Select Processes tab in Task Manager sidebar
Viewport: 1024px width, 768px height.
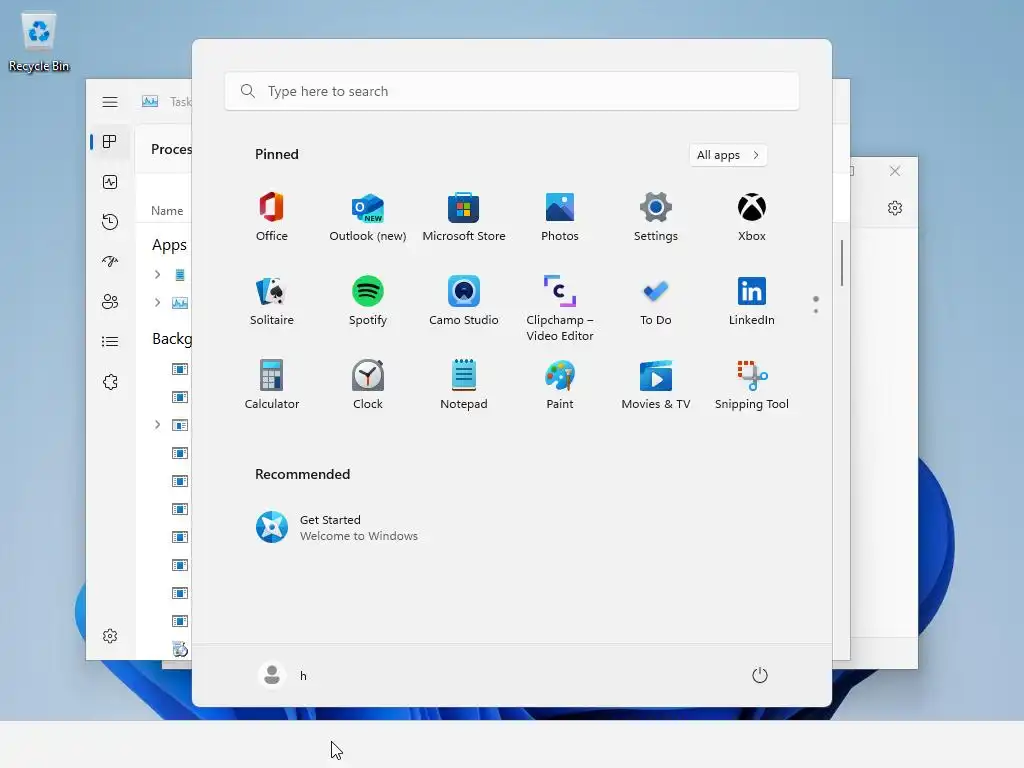pyautogui.click(x=110, y=142)
